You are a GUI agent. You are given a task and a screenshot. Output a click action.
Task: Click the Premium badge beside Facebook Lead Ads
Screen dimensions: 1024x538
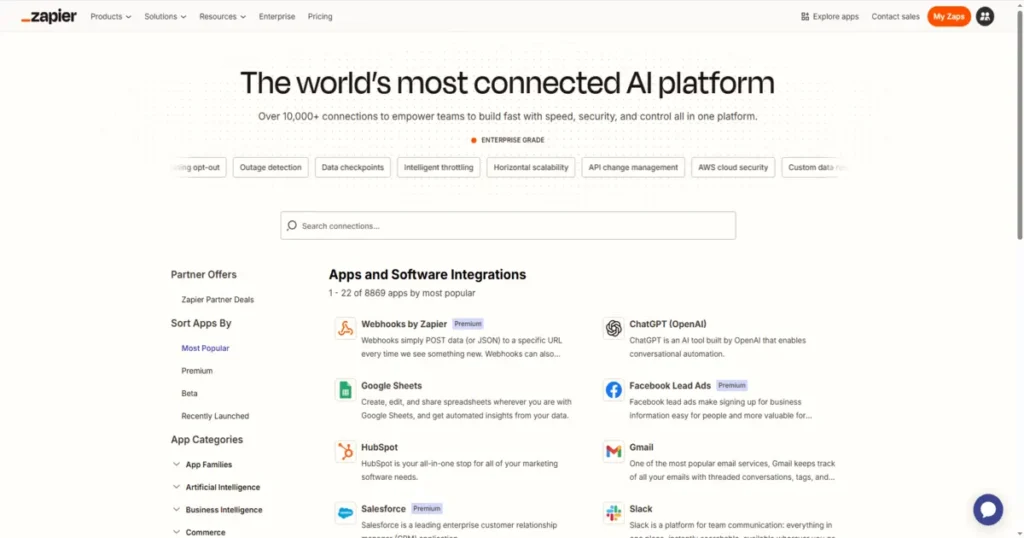point(731,386)
